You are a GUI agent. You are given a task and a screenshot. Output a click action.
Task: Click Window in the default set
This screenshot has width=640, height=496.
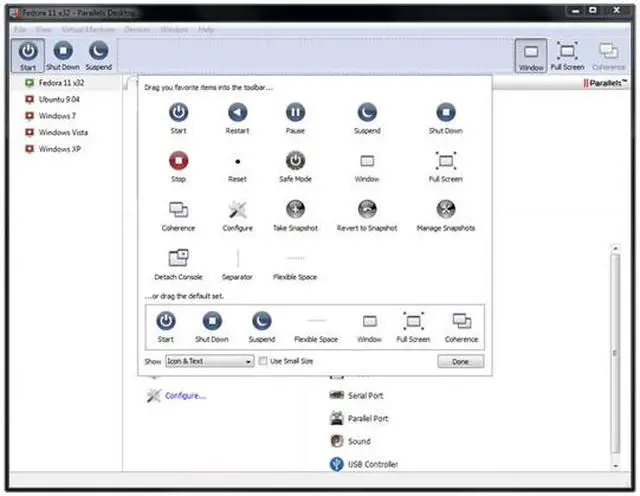tap(369, 327)
